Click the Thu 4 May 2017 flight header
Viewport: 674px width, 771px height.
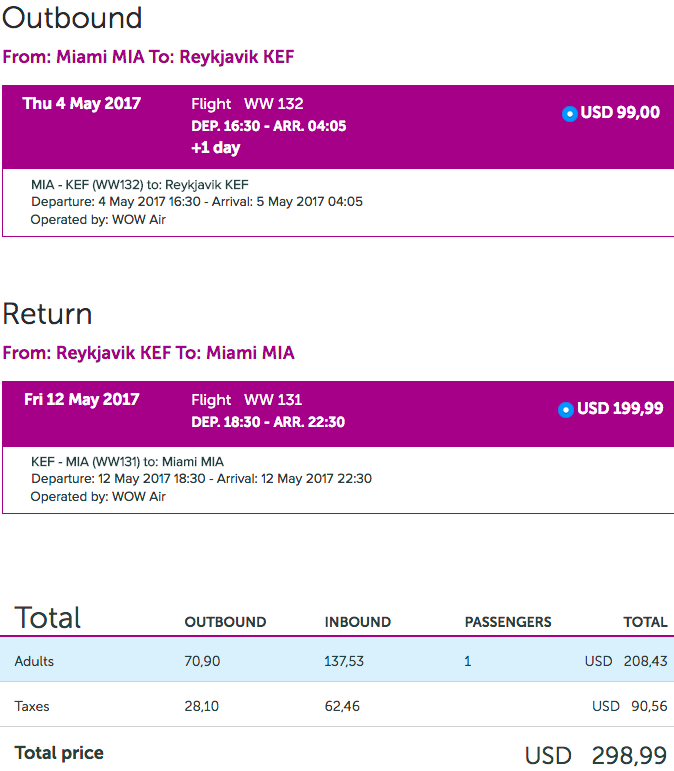82,104
